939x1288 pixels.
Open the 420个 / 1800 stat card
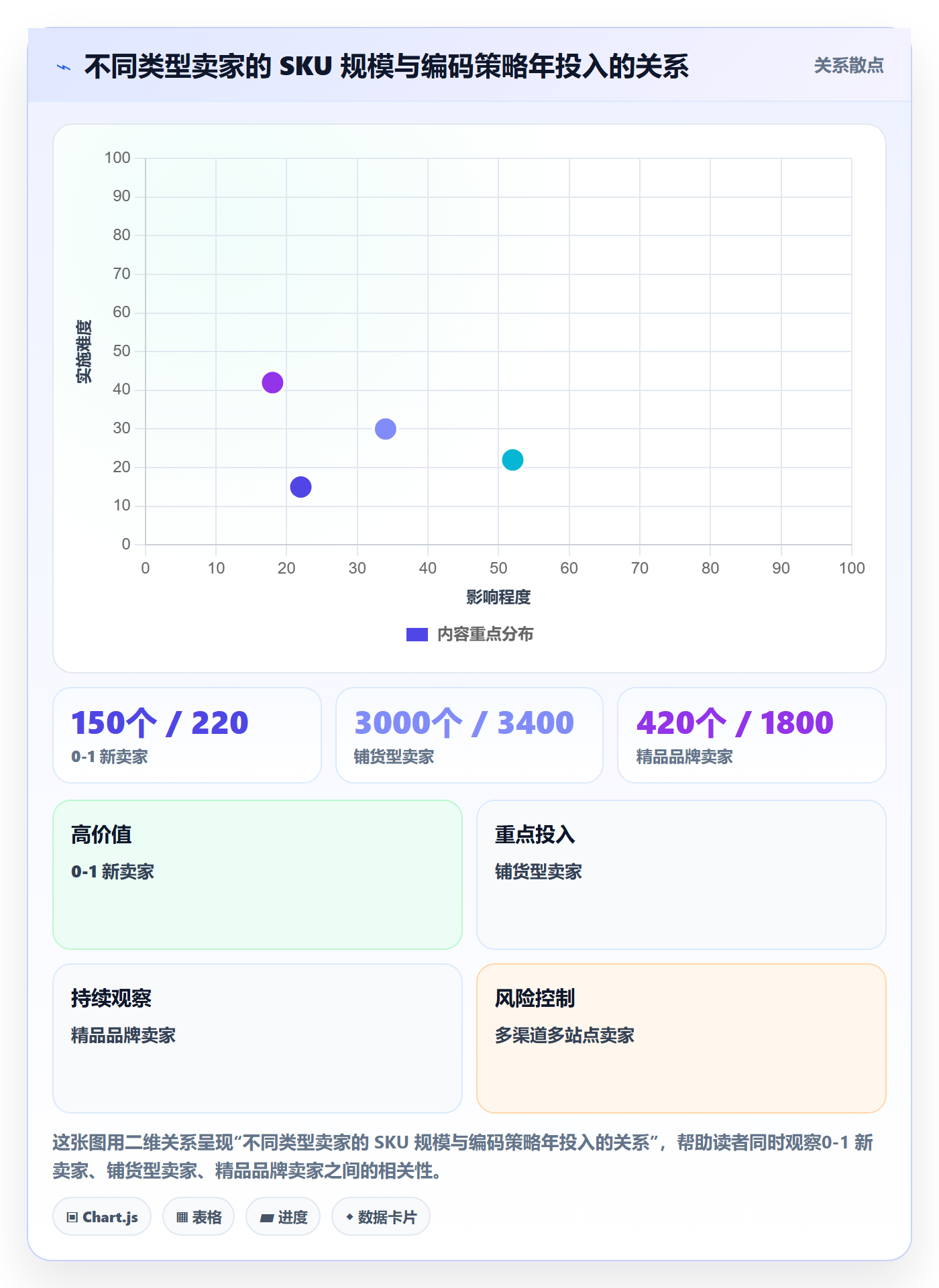click(x=752, y=735)
